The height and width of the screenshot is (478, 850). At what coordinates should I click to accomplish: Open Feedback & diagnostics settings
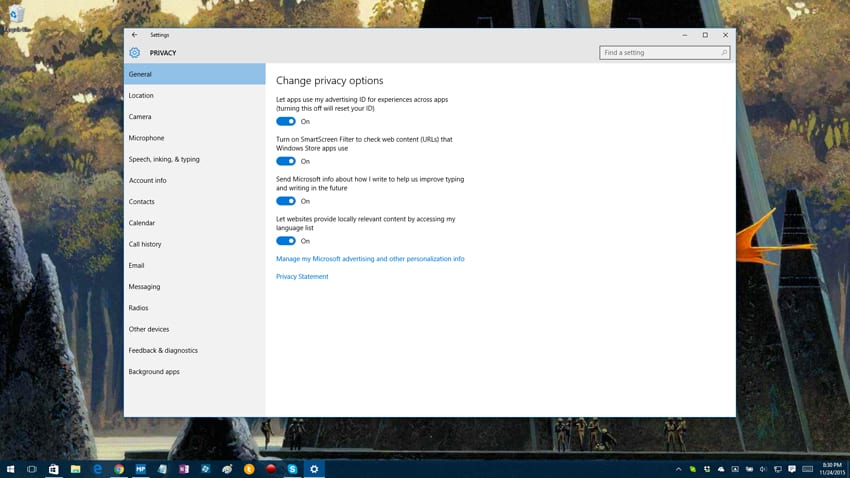tap(195, 350)
